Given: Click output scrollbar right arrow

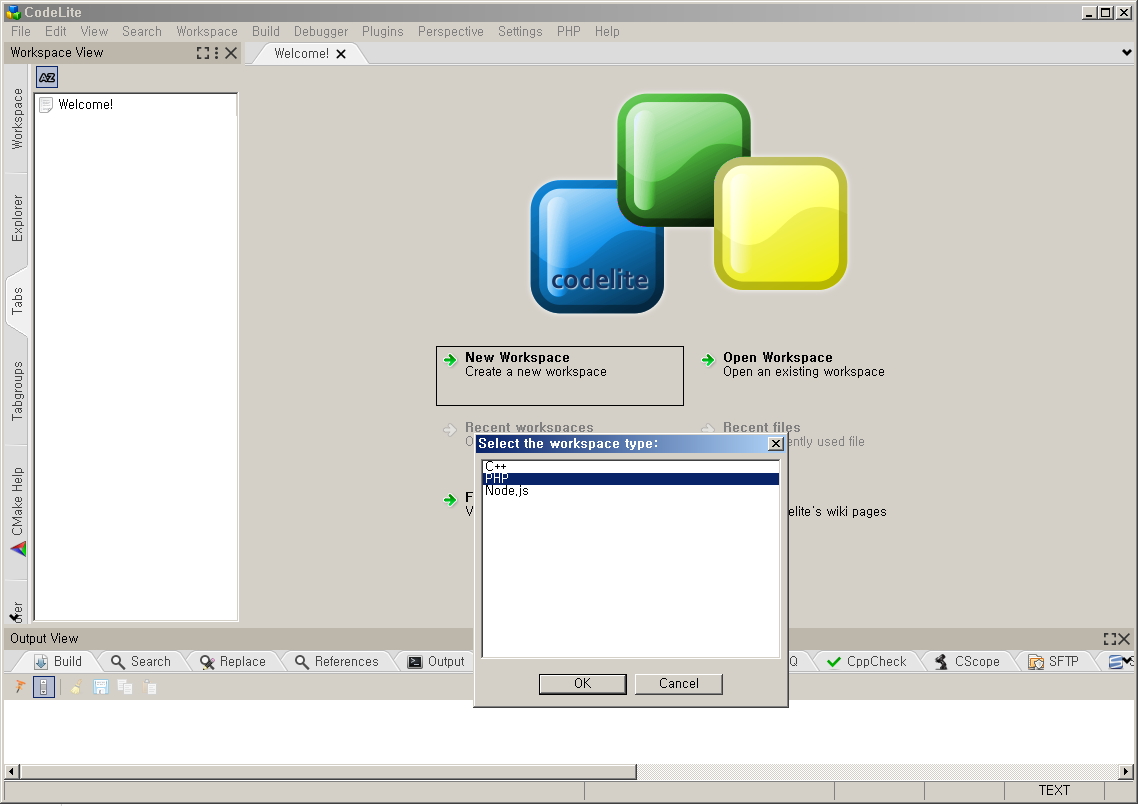Looking at the screenshot, I should pyautogui.click(x=1126, y=772).
